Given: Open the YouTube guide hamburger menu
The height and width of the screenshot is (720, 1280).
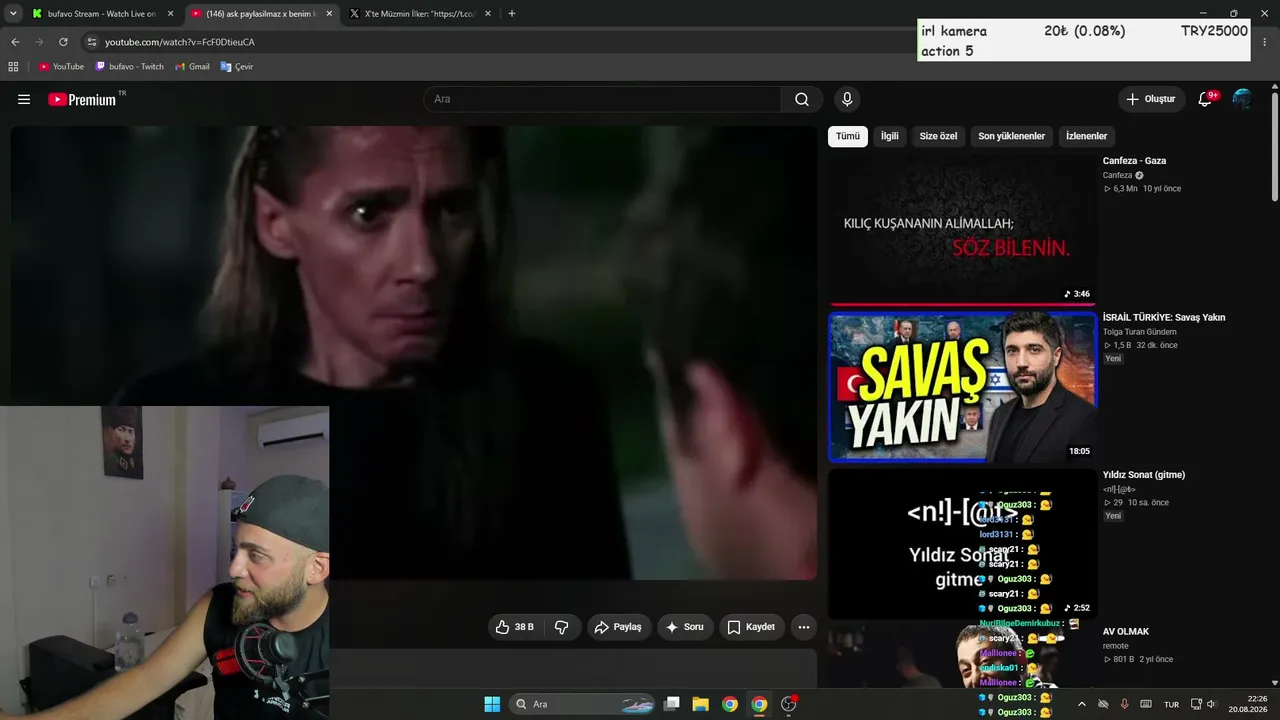Looking at the screenshot, I should pos(24,99).
